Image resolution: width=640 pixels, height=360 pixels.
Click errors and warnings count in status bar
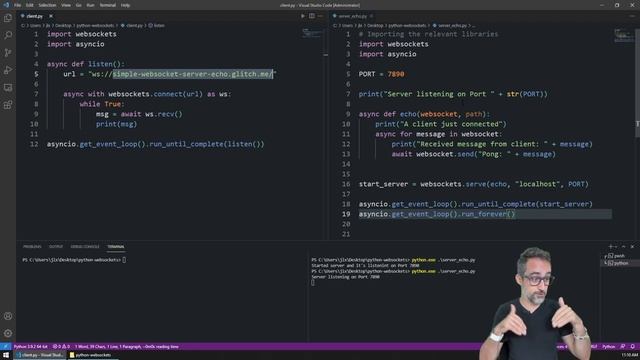click(61, 347)
